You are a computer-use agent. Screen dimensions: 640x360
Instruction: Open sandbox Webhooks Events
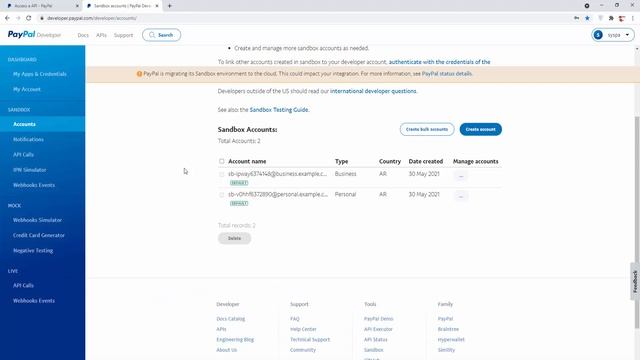click(x=34, y=185)
